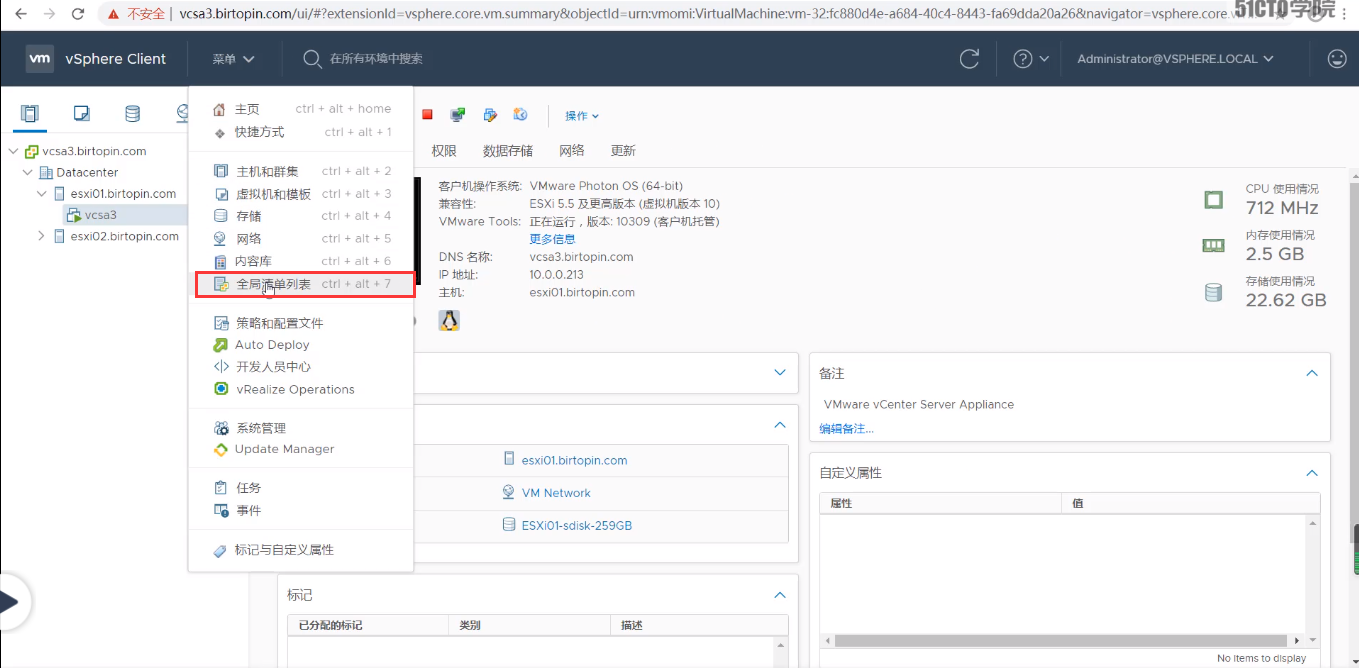Collapse the 备注 panel

tap(1312, 373)
